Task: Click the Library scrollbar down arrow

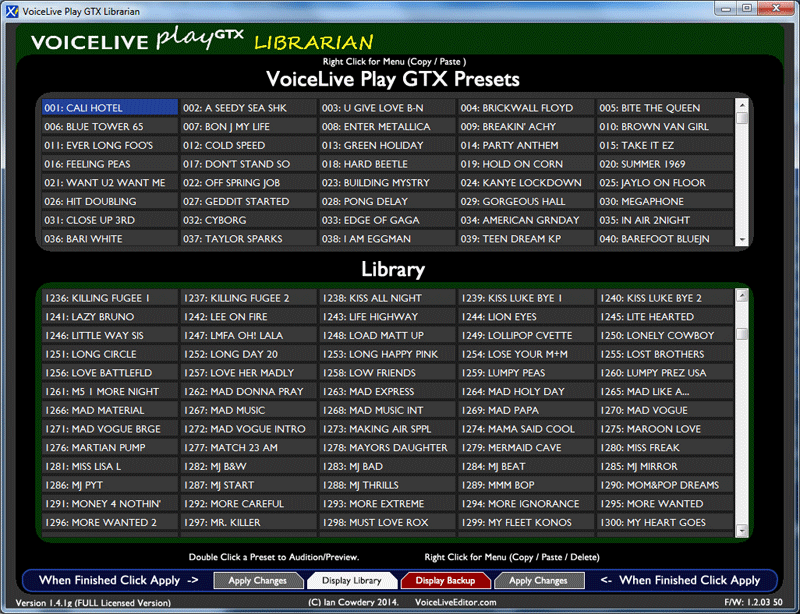Action: click(x=742, y=530)
